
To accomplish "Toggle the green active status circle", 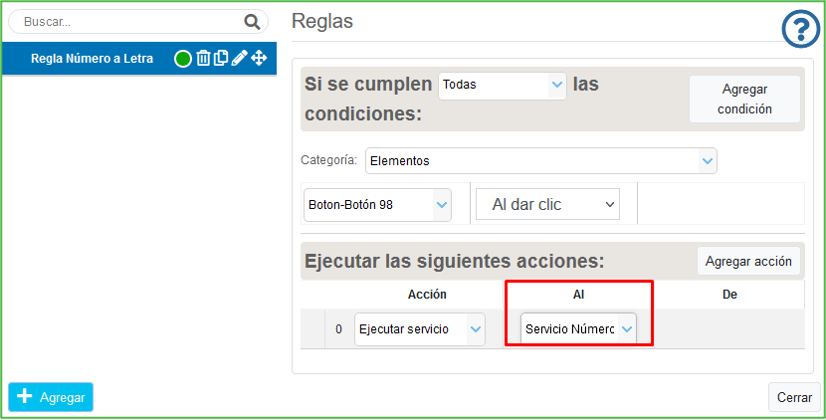I will [183, 59].
